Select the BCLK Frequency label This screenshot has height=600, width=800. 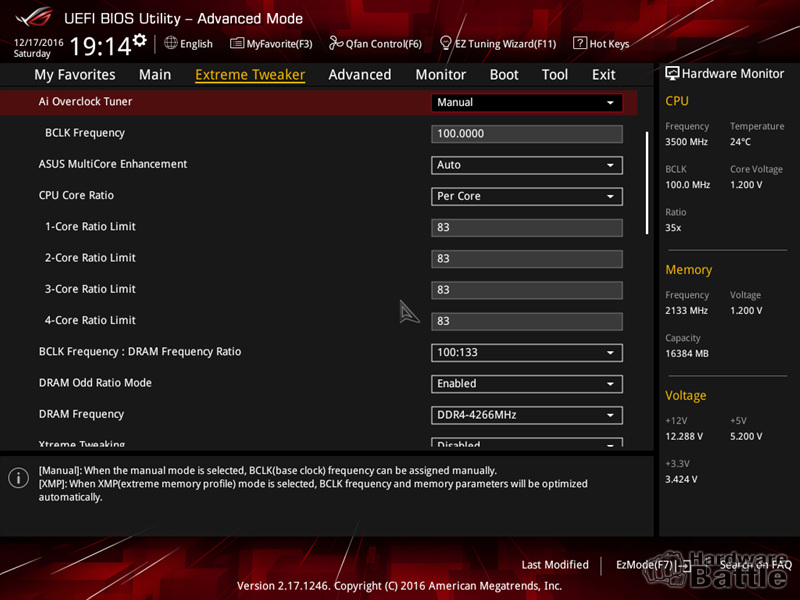[85, 133]
